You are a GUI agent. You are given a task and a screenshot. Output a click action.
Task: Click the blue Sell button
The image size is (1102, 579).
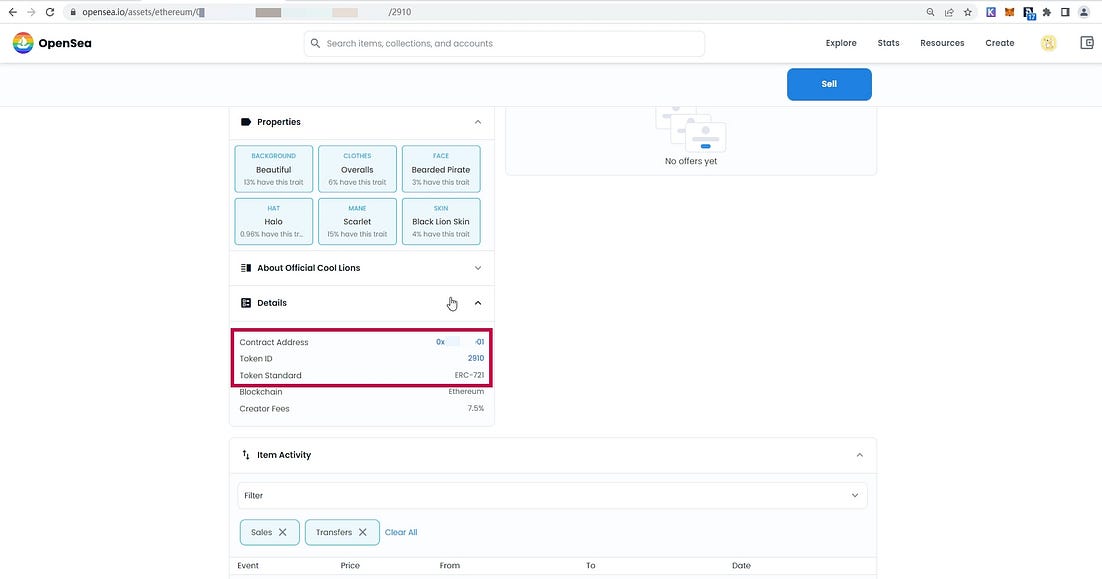click(829, 84)
